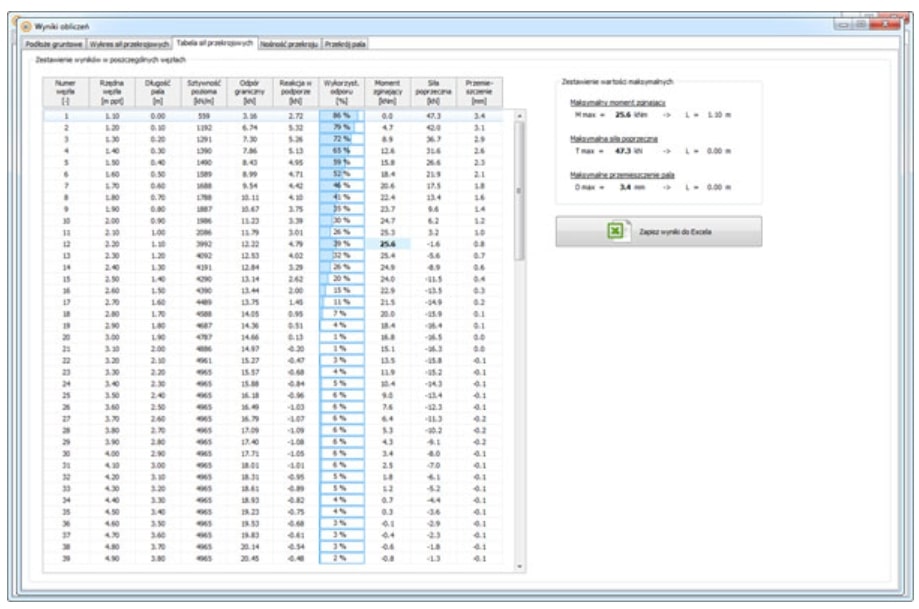Click the Moment zginający column header
Image resolution: width=919 pixels, height=609 pixels.
tap(386, 93)
